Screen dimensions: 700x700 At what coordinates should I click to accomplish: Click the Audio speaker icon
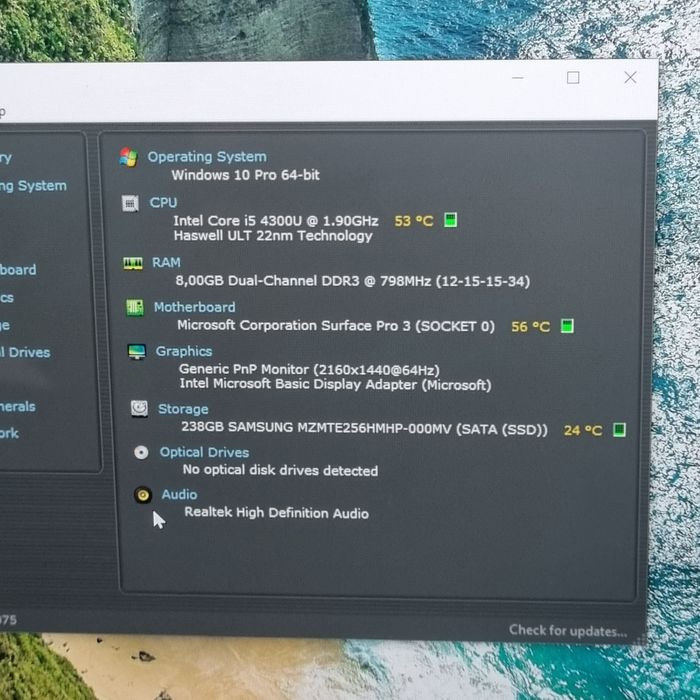[143, 495]
